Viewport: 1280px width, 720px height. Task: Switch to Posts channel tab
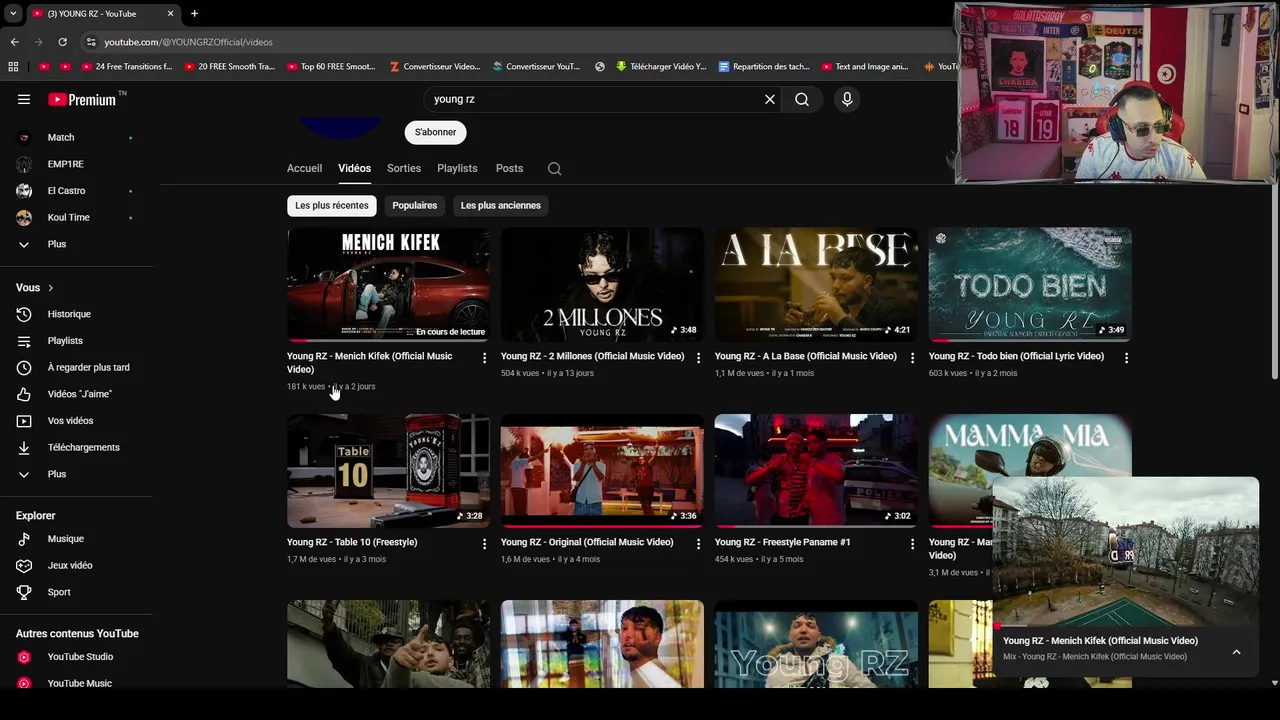point(509,169)
